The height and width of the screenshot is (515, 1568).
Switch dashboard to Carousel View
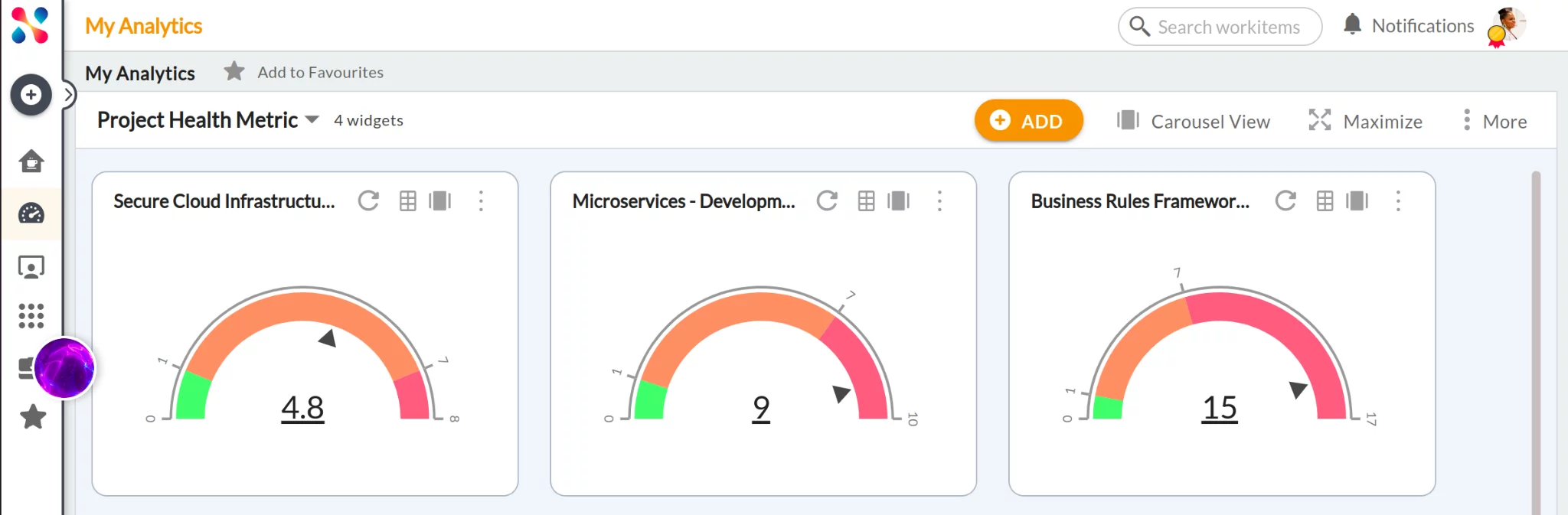point(1193,121)
